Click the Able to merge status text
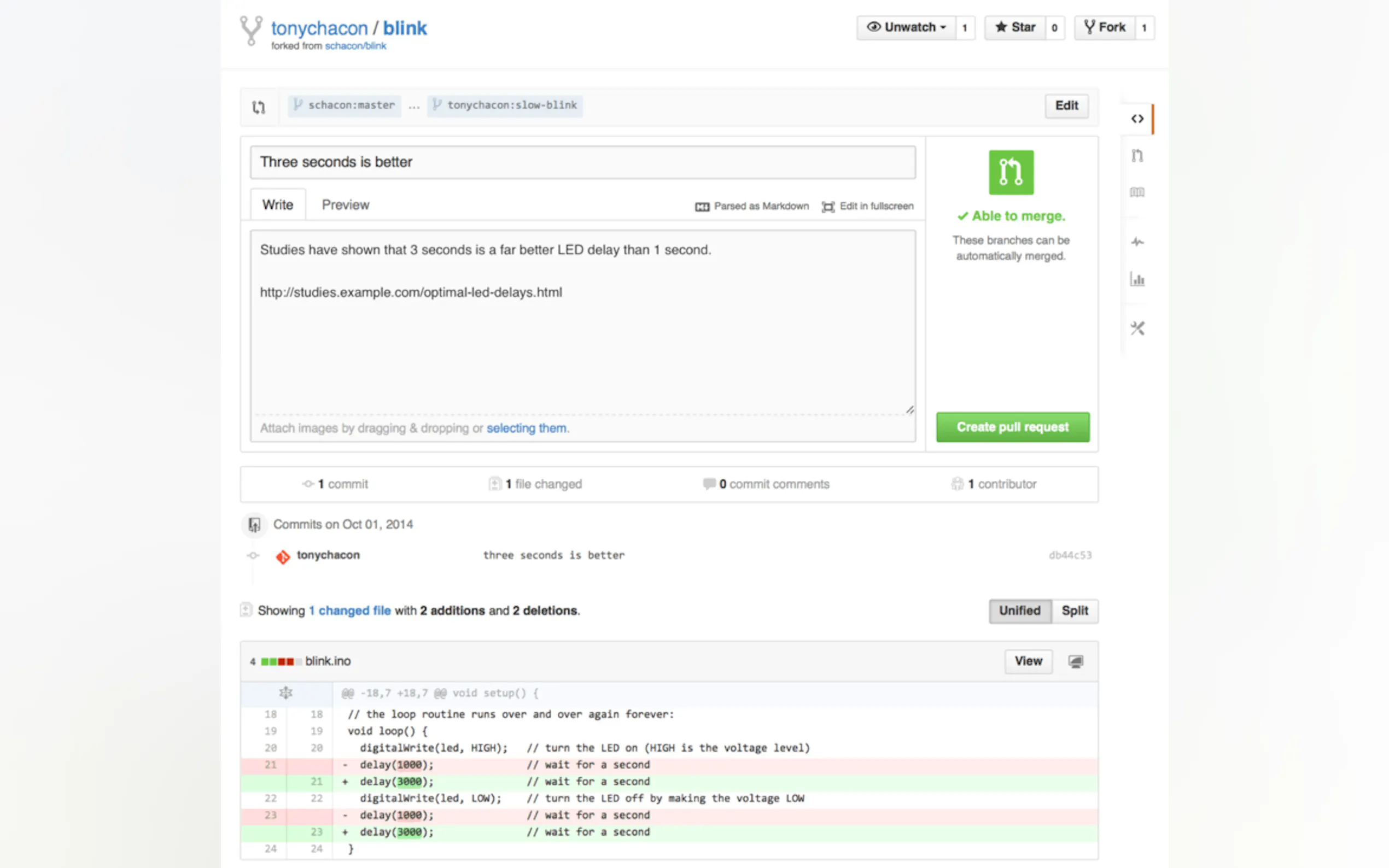This screenshot has width=1389, height=868. [1011, 216]
